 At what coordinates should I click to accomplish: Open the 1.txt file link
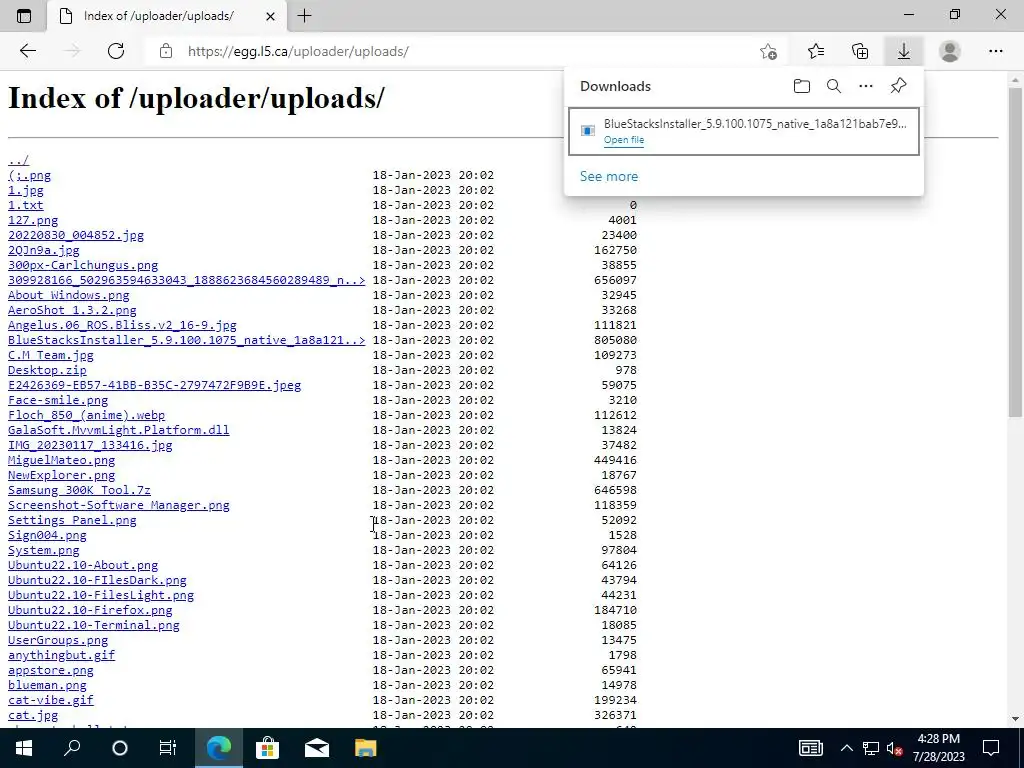[x=25, y=205]
